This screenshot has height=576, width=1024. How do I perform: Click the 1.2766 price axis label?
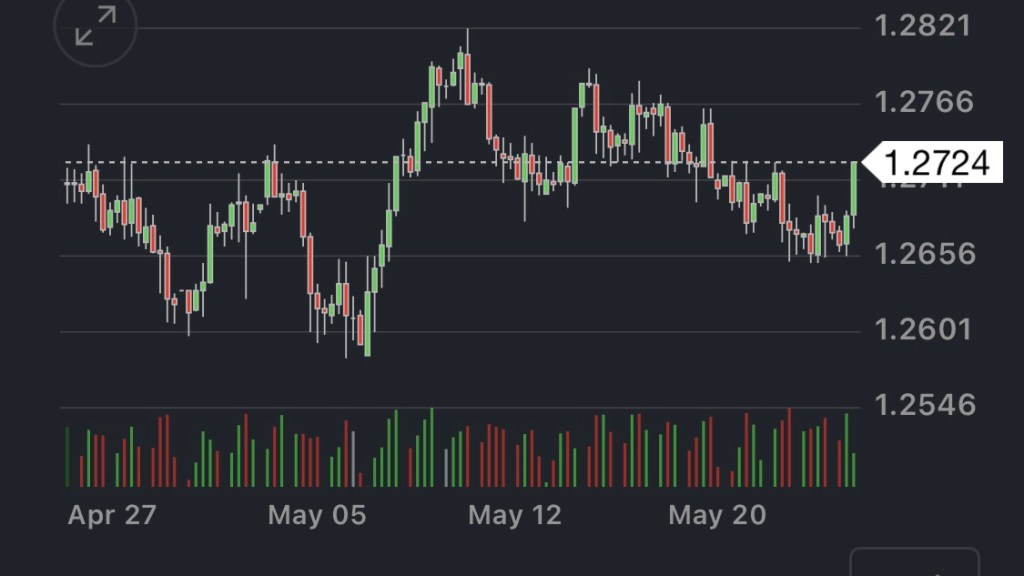[x=922, y=102]
